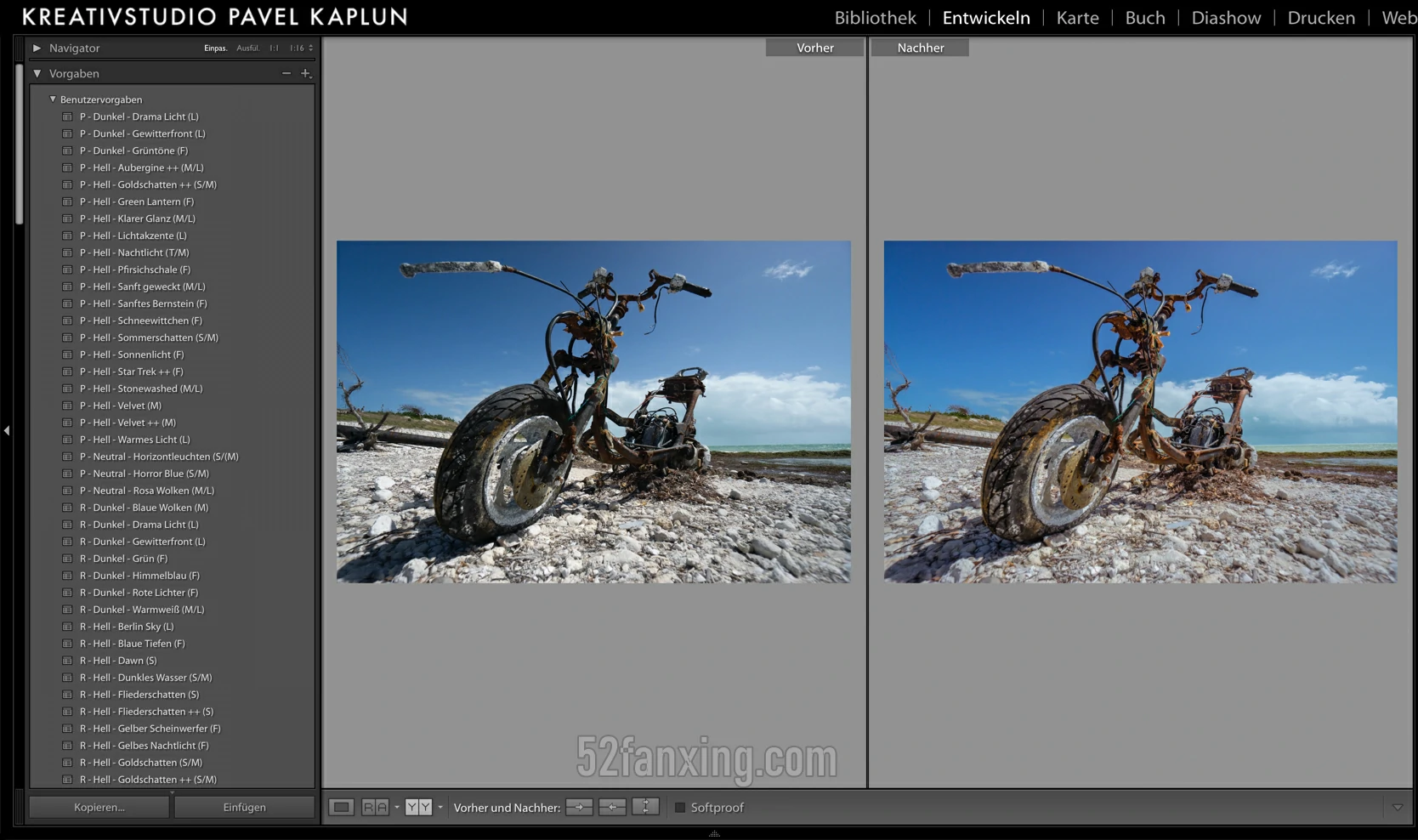The width and height of the screenshot is (1418, 840).
Task: Set Navigator zoom to 1:1
Action: pos(274,48)
